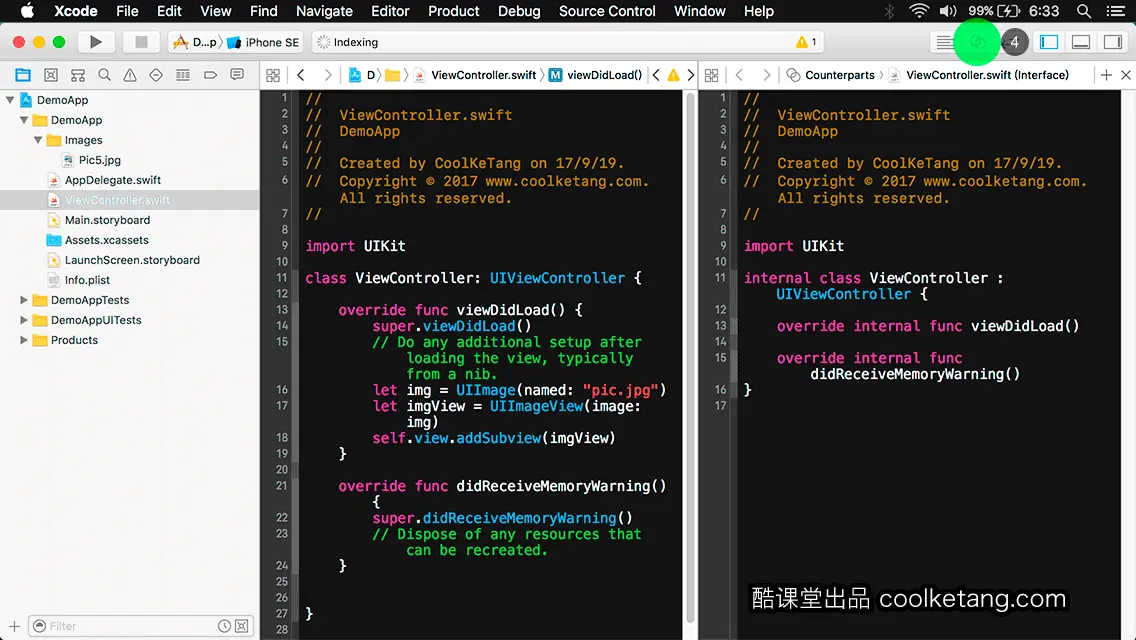Open the Xcode menu
Viewport: 1136px width, 640px height.
[75, 11]
